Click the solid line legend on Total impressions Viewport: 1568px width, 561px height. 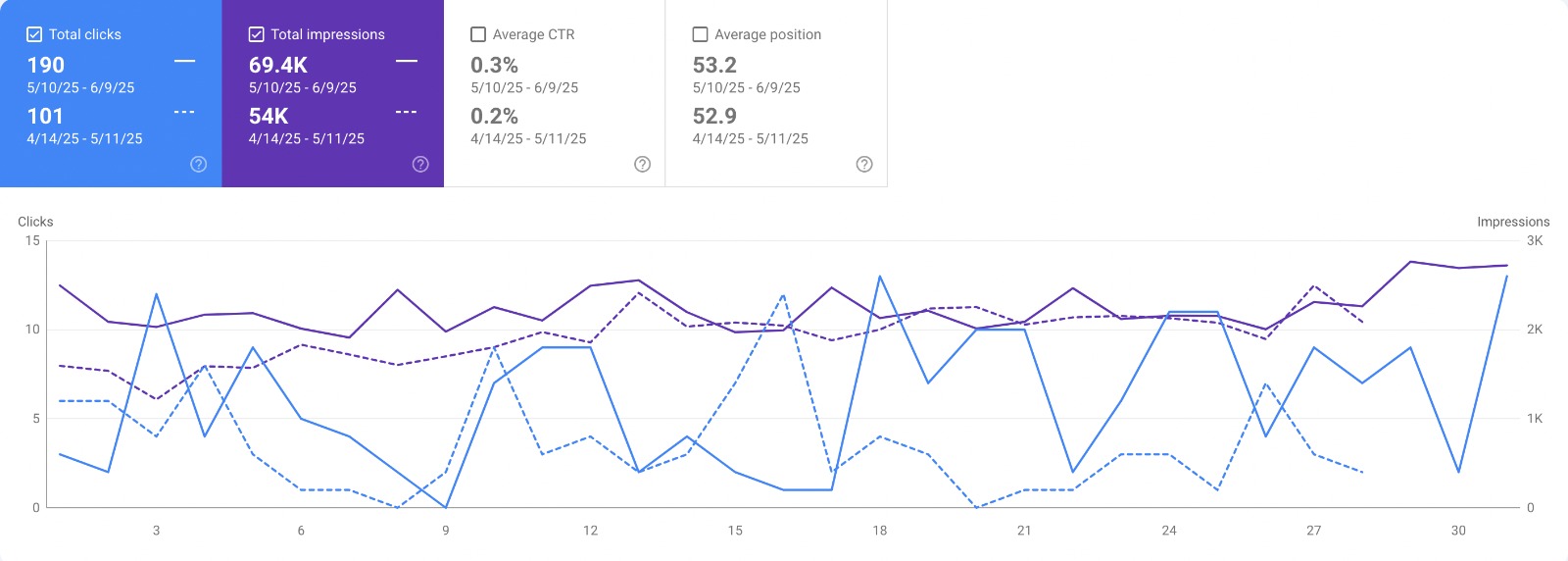[407, 62]
